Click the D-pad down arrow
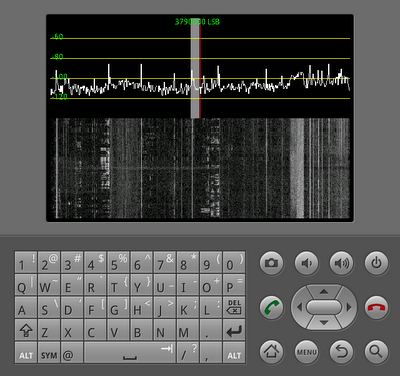This screenshot has height=376, width=400. [x=324, y=323]
